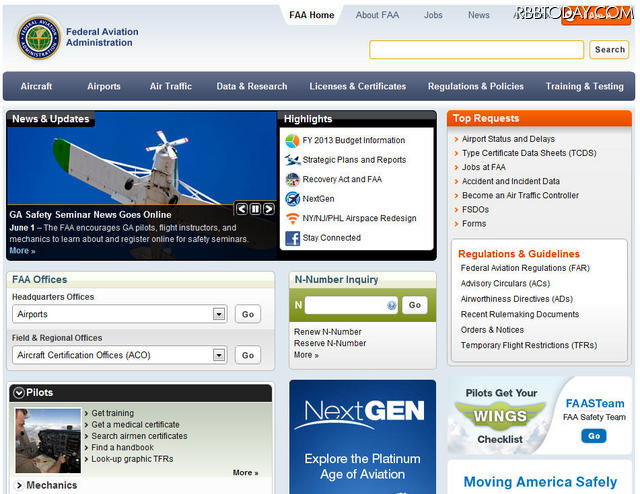Viewport: 640px width, 494px height.
Task: Click Reserve N-Number link
Action: click(x=330, y=343)
